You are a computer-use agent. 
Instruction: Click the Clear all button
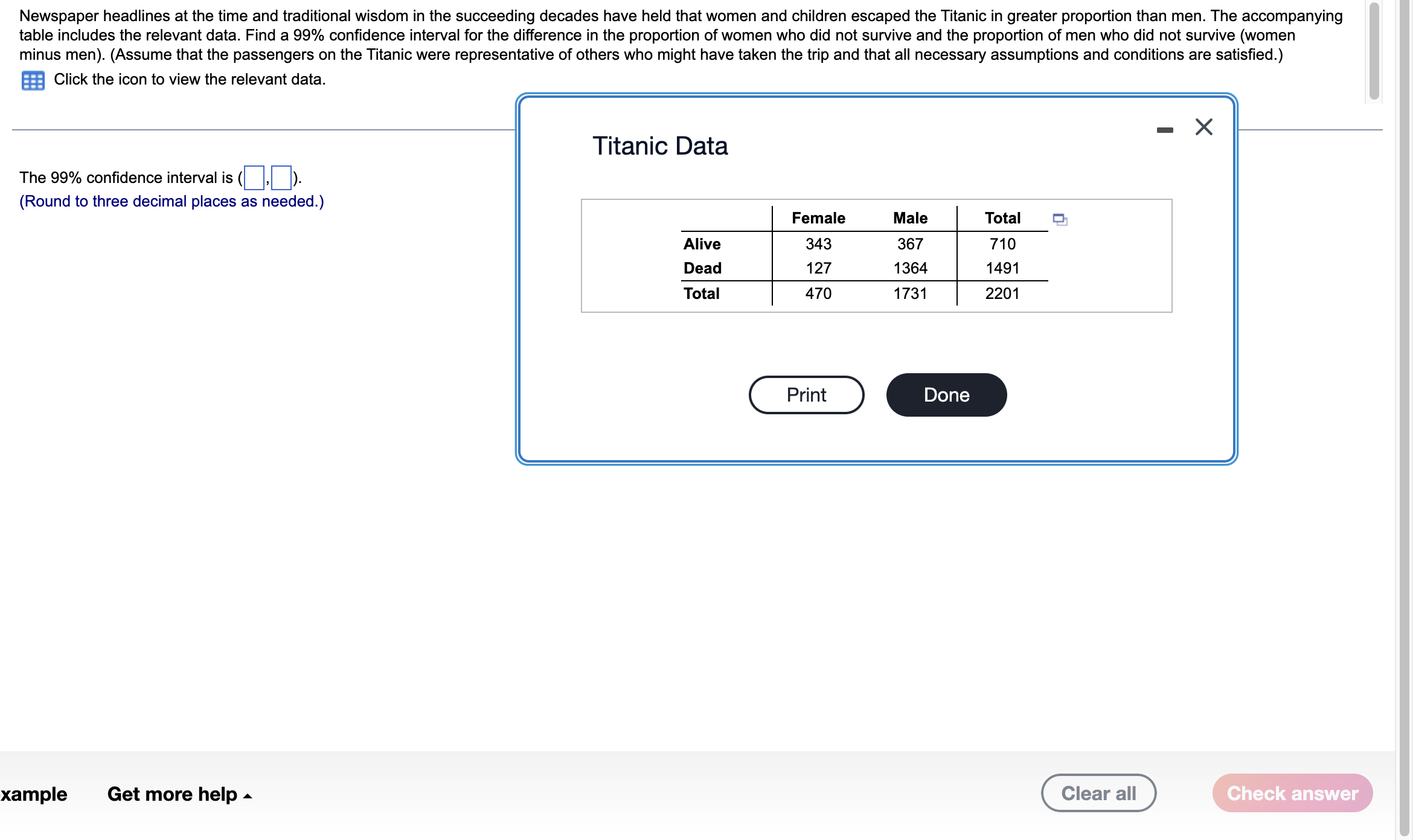pos(1098,793)
